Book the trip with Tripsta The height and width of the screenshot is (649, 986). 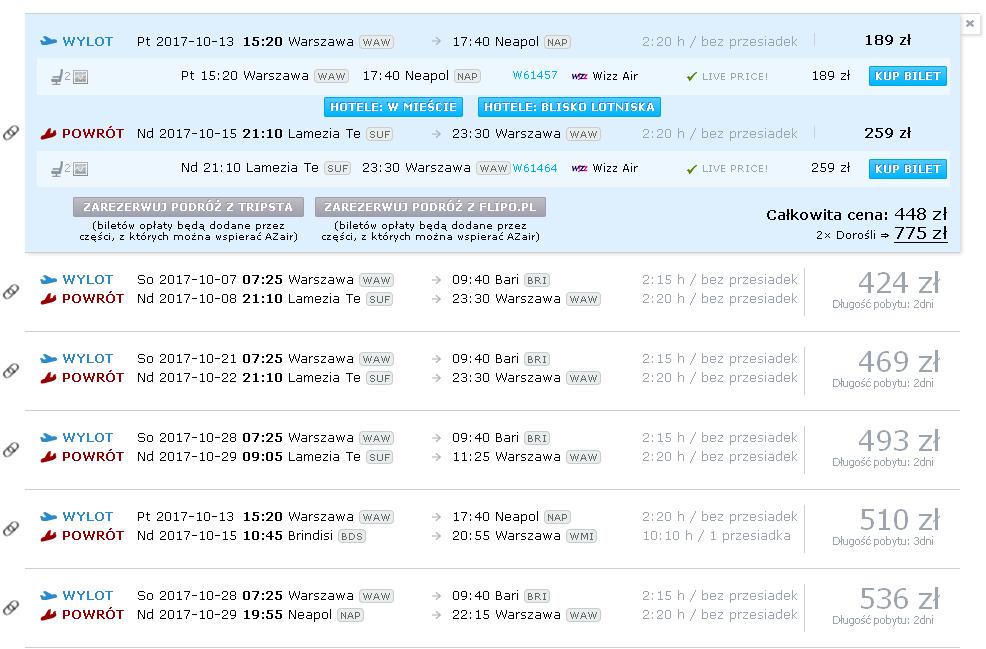188,207
